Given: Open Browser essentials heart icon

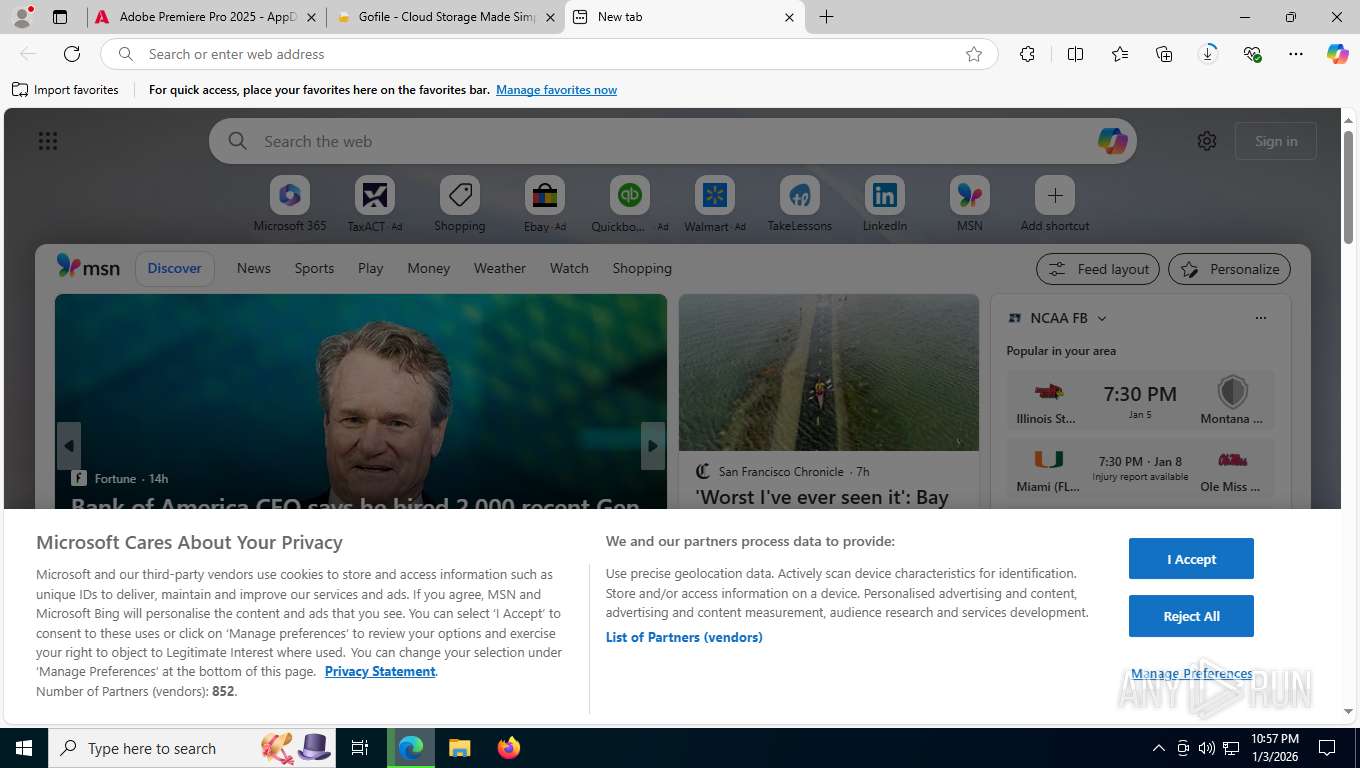Looking at the screenshot, I should 1252,54.
